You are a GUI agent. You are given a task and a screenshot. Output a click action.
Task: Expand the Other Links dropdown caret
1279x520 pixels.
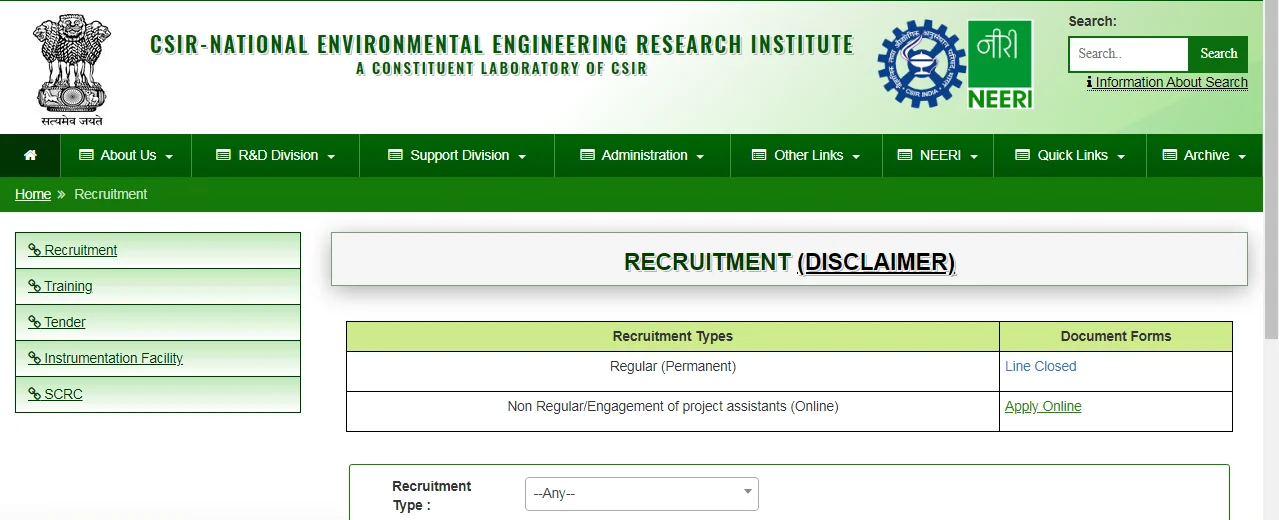tap(856, 157)
